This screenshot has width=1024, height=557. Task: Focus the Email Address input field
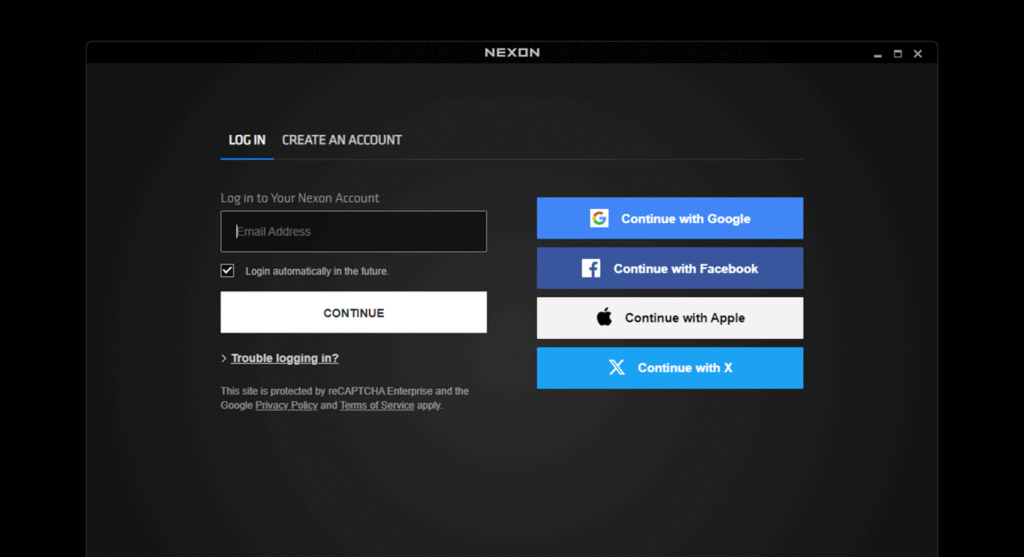coord(353,231)
